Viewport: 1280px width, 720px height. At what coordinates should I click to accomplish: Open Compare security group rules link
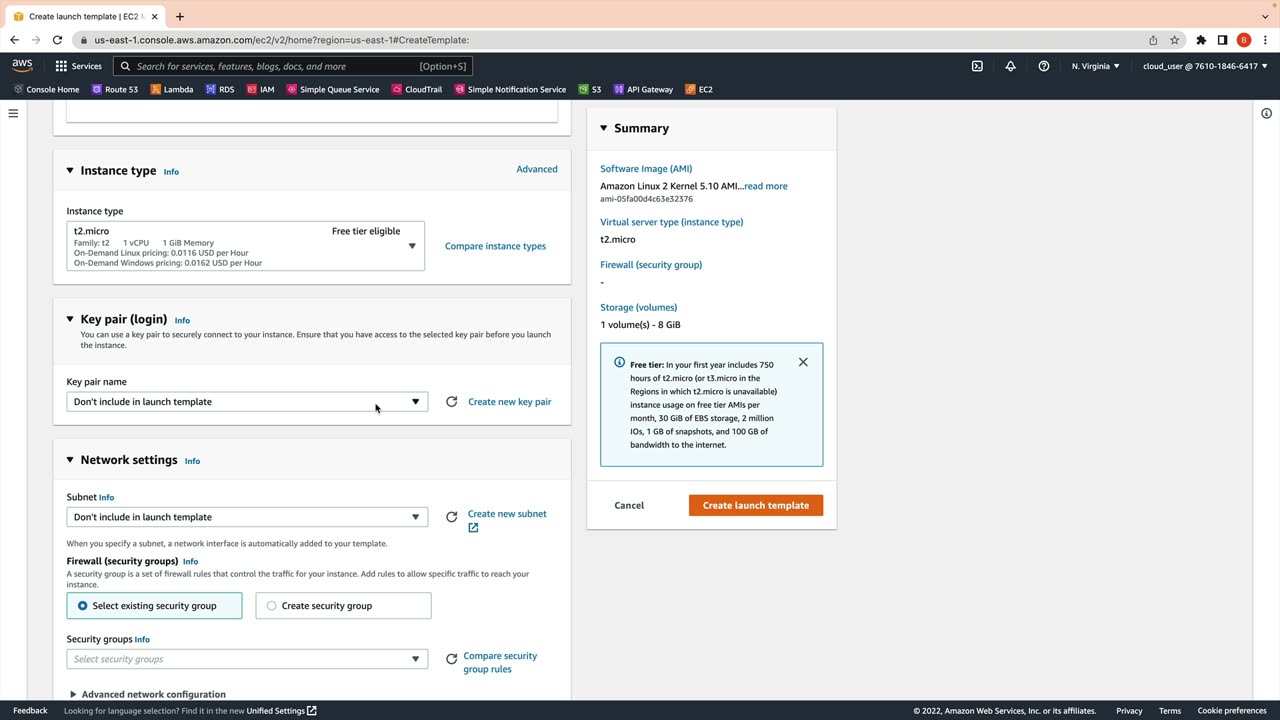[x=500, y=662]
